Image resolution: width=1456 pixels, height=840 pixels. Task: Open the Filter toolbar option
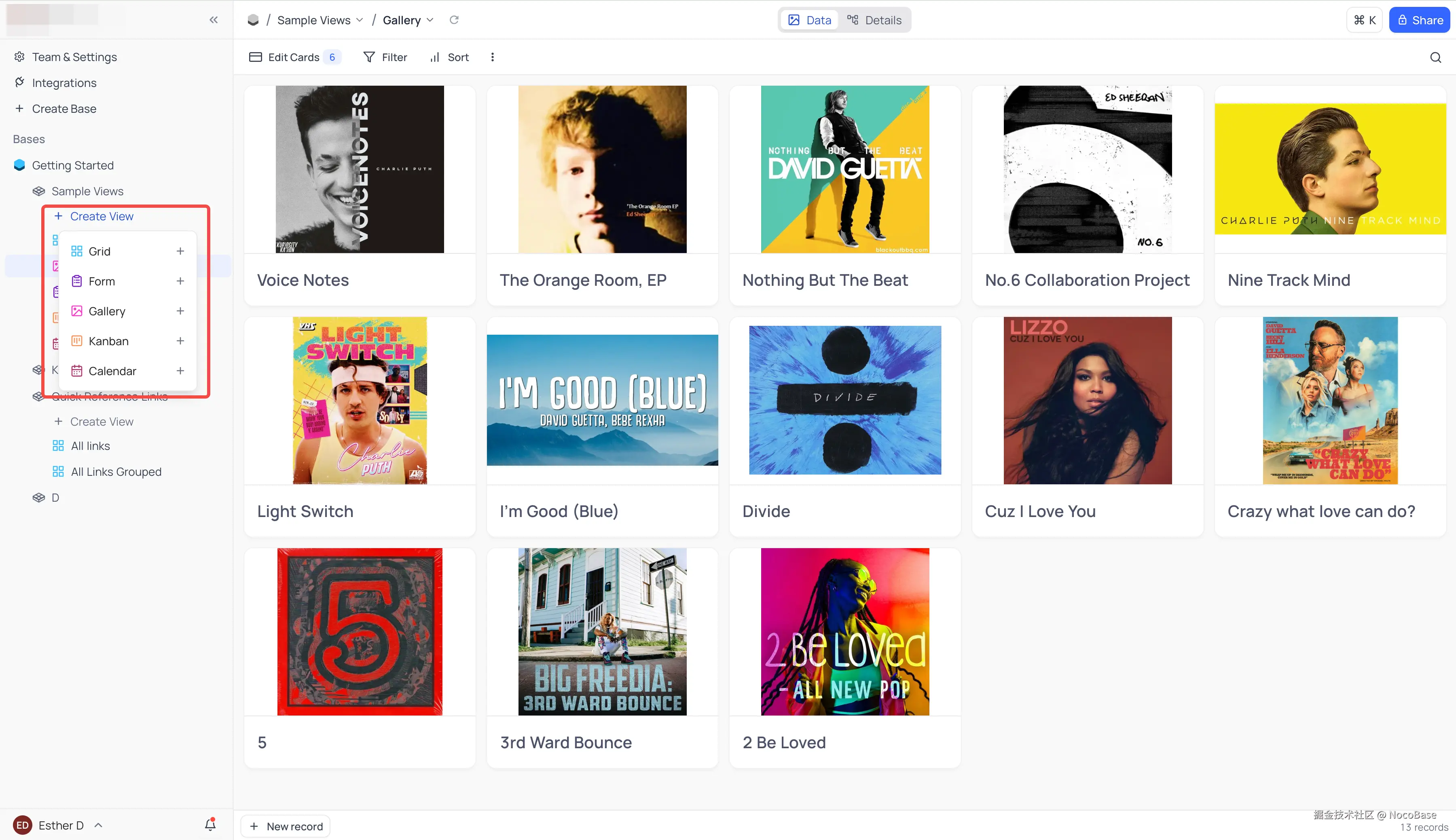[x=385, y=57]
